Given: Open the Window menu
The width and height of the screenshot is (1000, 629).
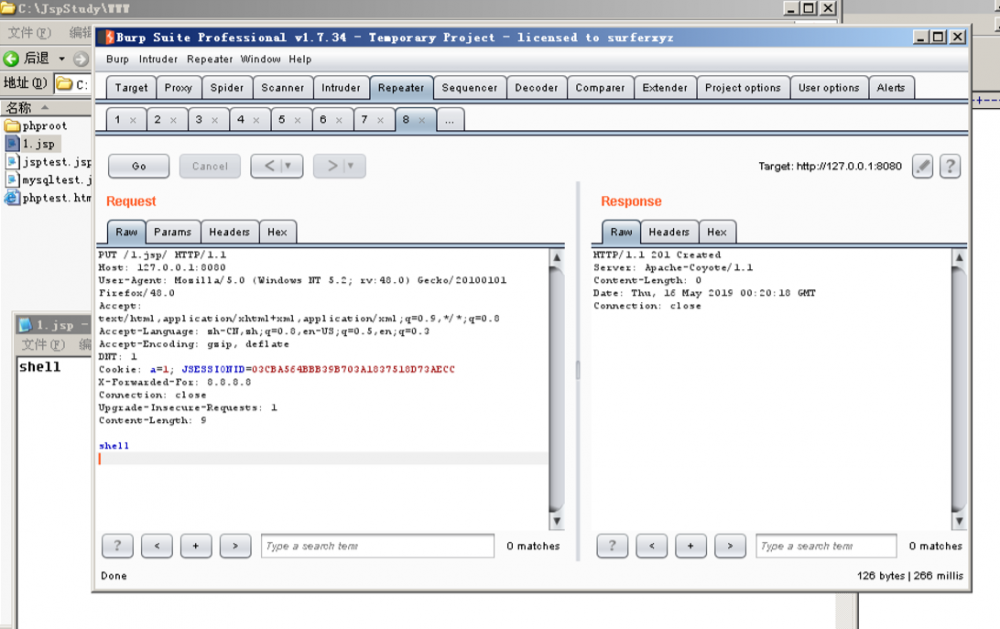Looking at the screenshot, I should pos(260,59).
